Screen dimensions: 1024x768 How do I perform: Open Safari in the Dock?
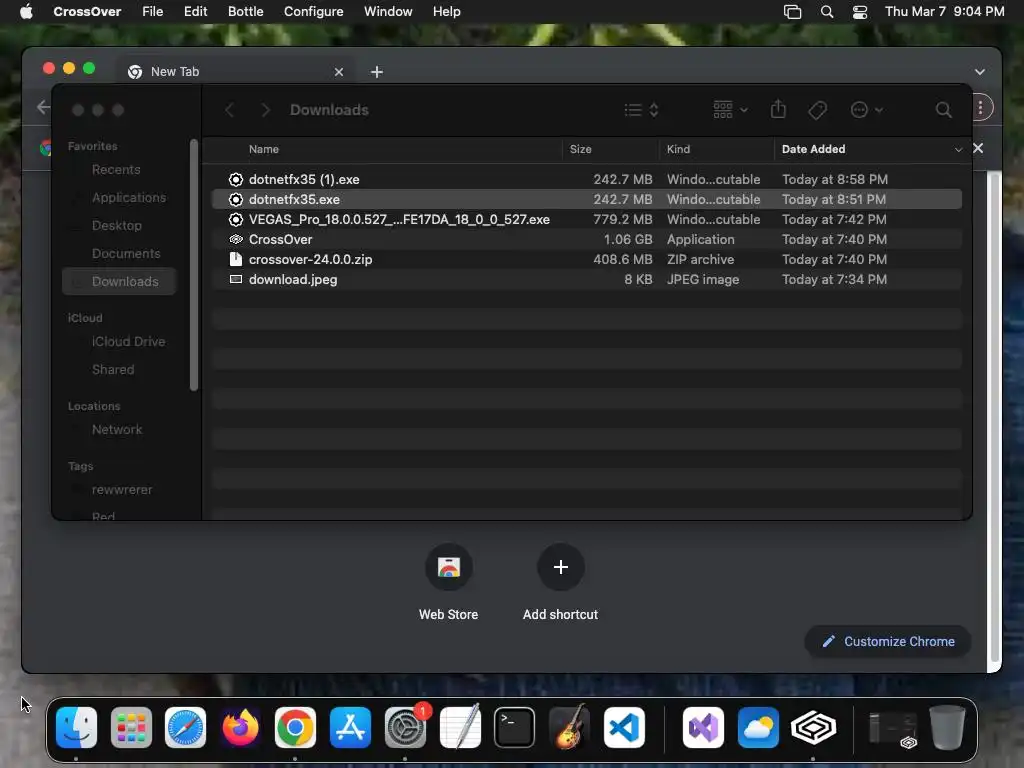pyautogui.click(x=185, y=727)
